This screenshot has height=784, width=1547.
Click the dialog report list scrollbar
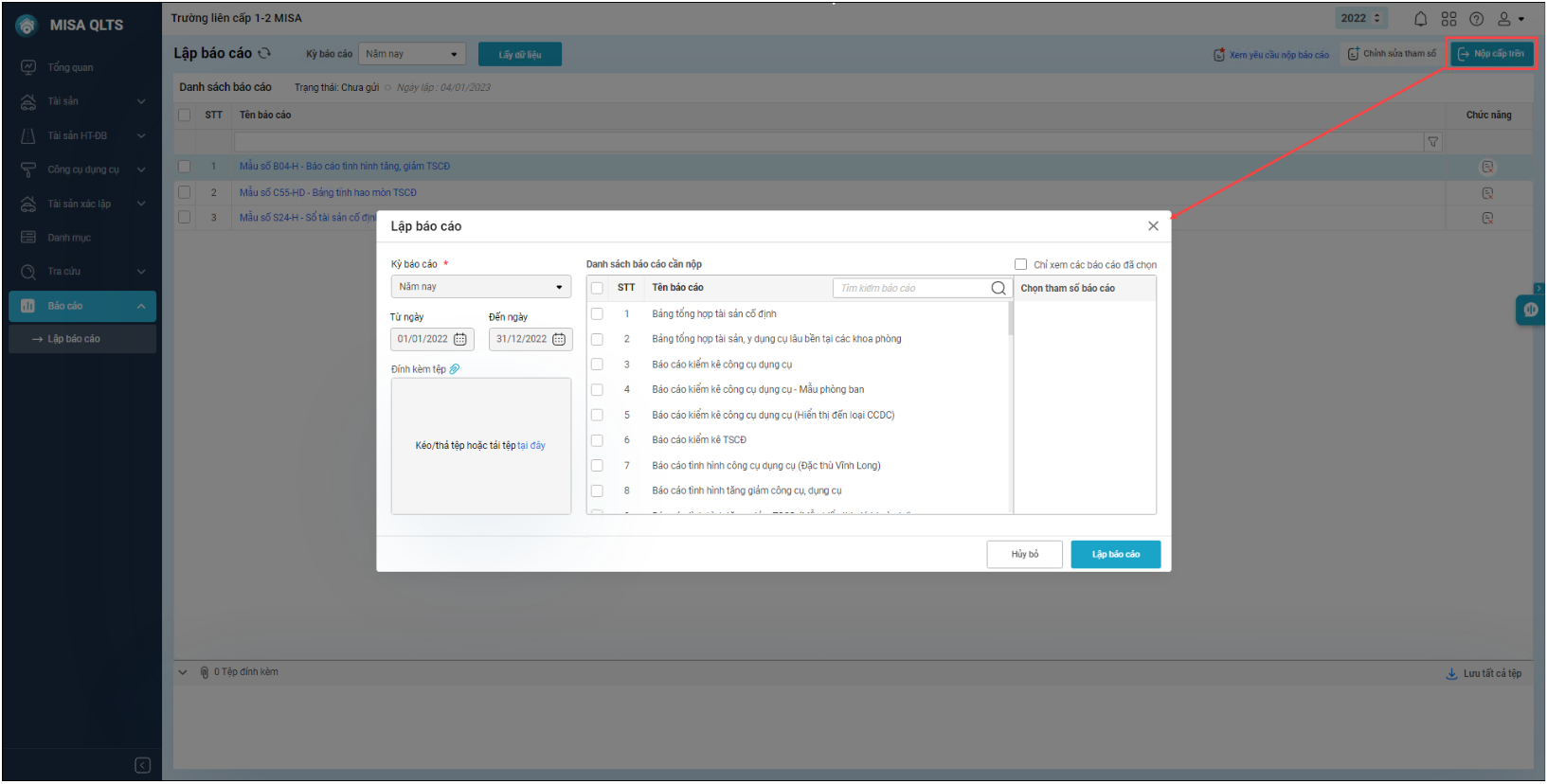point(1010,318)
